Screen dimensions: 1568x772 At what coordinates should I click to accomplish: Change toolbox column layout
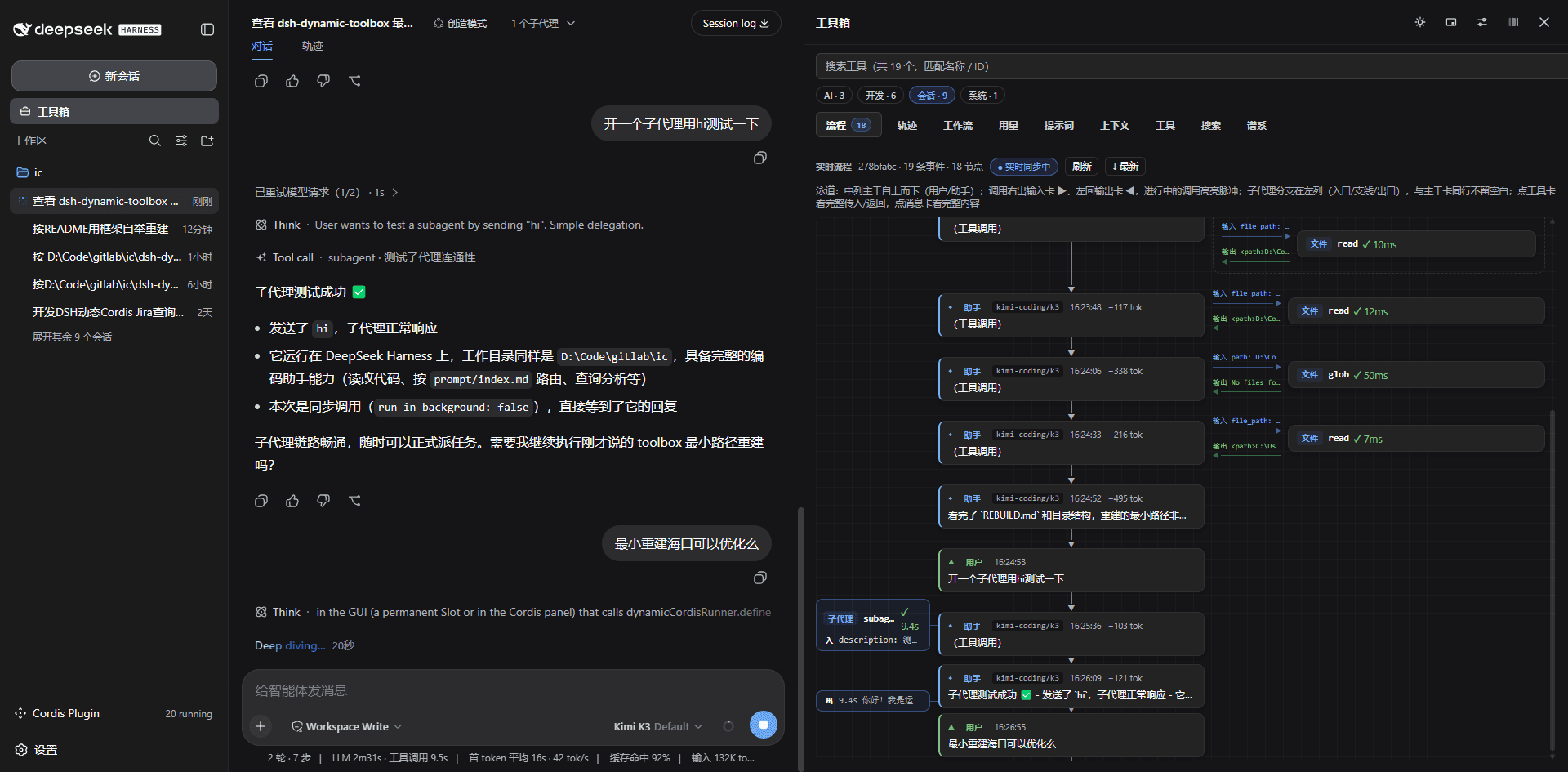(1513, 22)
